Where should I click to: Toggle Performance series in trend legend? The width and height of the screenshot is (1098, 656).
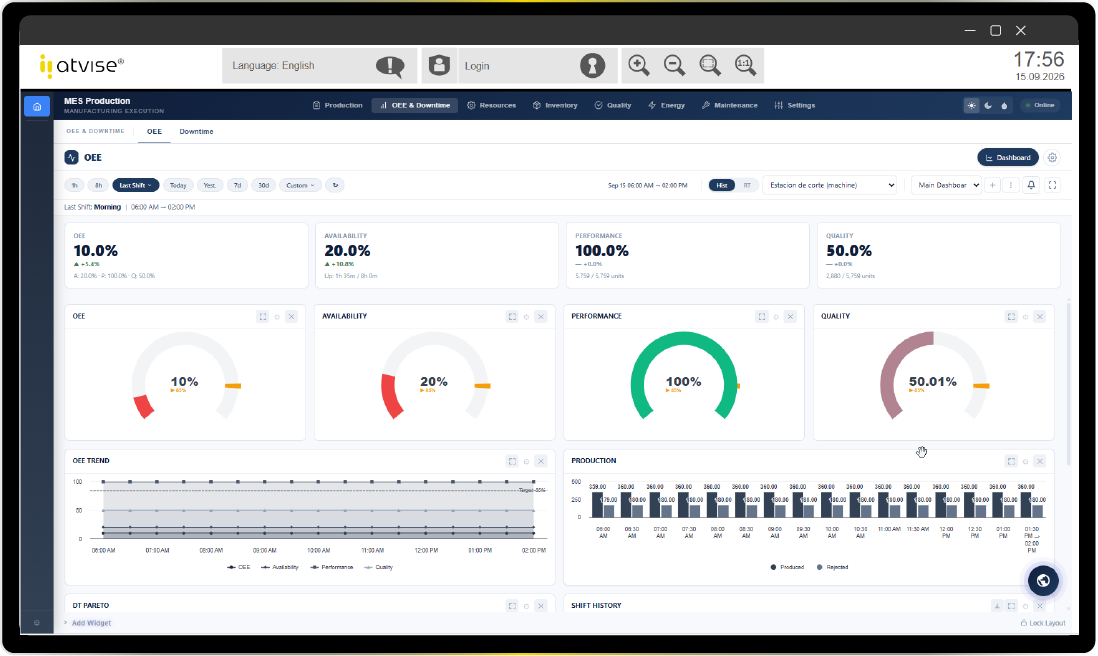[331, 568]
